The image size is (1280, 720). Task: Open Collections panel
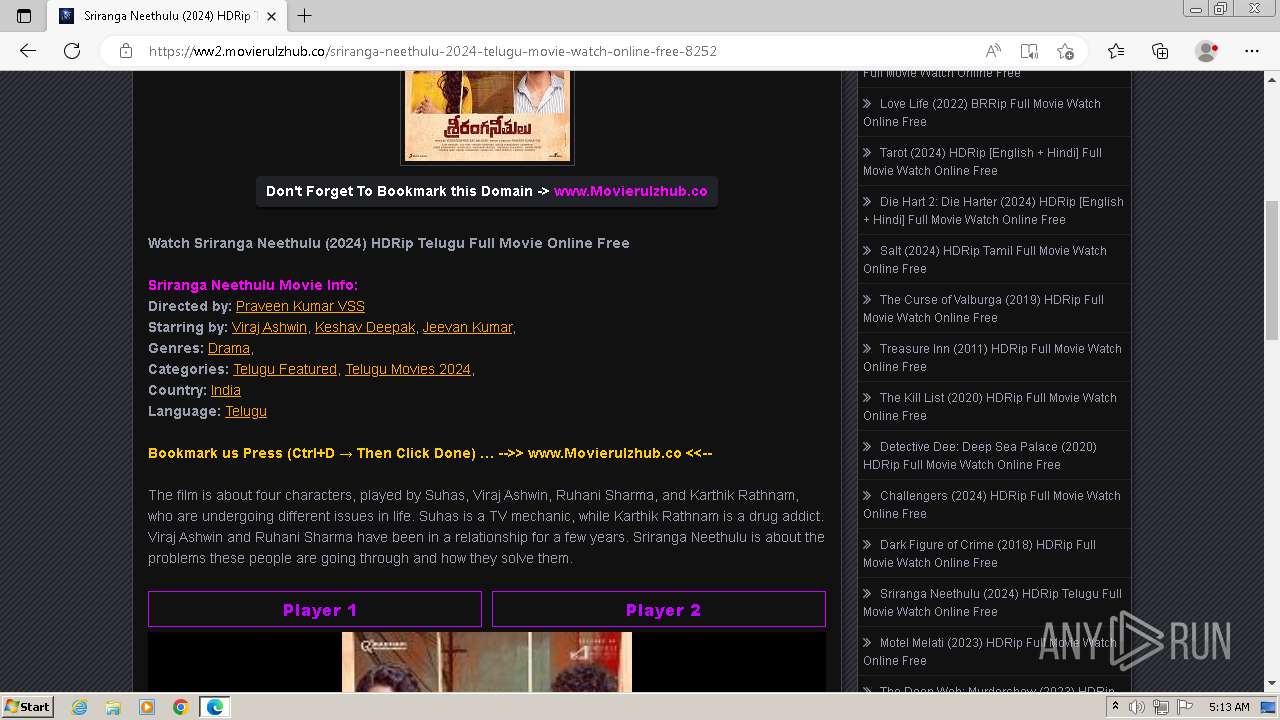[x=1160, y=51]
